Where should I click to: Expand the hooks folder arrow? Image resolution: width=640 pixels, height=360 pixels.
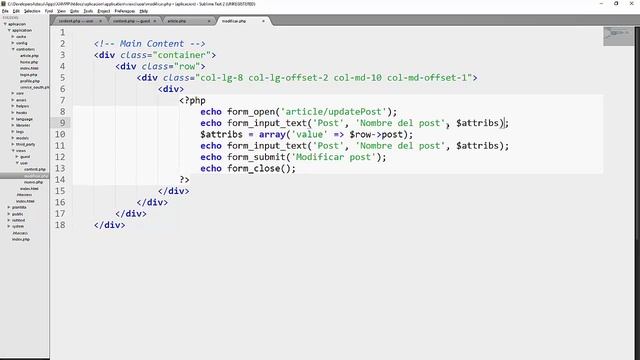pyautogui.click(x=13, y=113)
